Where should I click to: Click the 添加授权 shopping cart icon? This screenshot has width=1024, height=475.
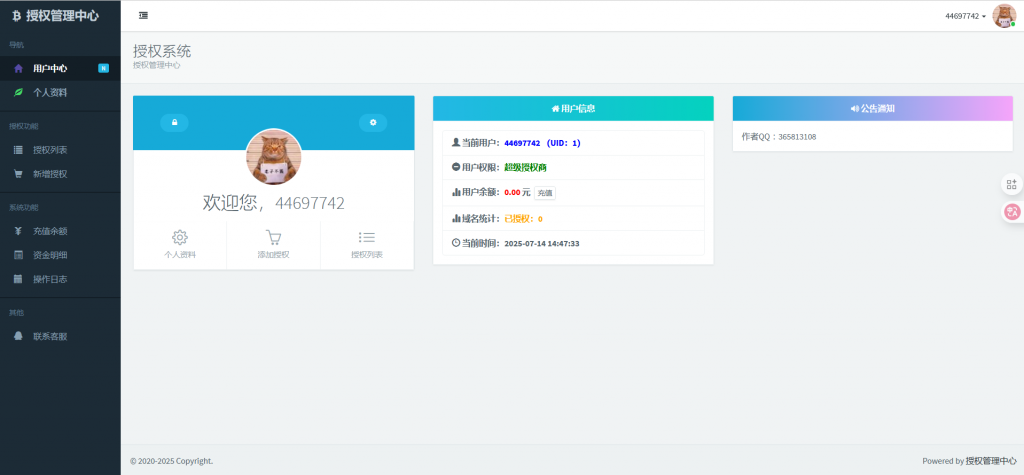[273, 238]
